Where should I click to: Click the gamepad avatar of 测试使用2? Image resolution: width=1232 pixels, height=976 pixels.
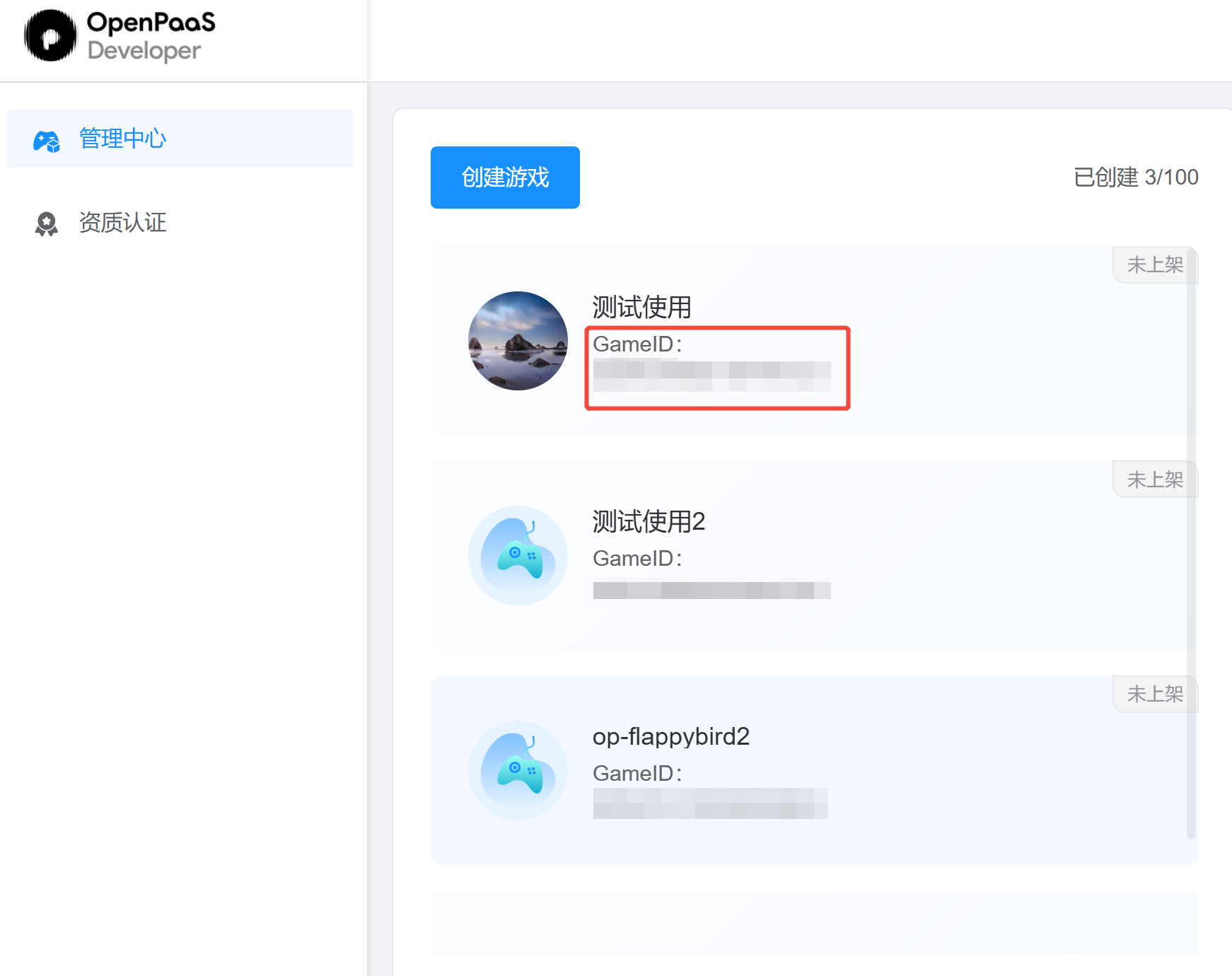tap(518, 555)
